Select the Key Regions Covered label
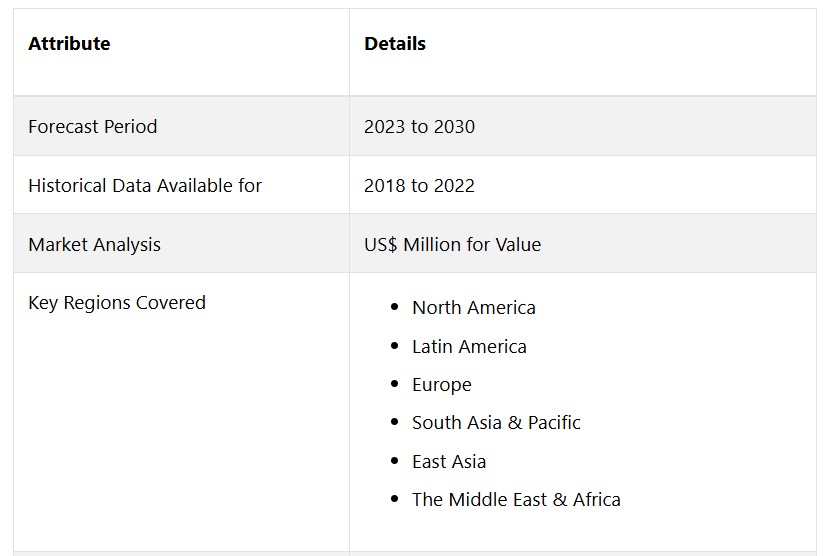This screenshot has height=556, width=825. coord(117,303)
